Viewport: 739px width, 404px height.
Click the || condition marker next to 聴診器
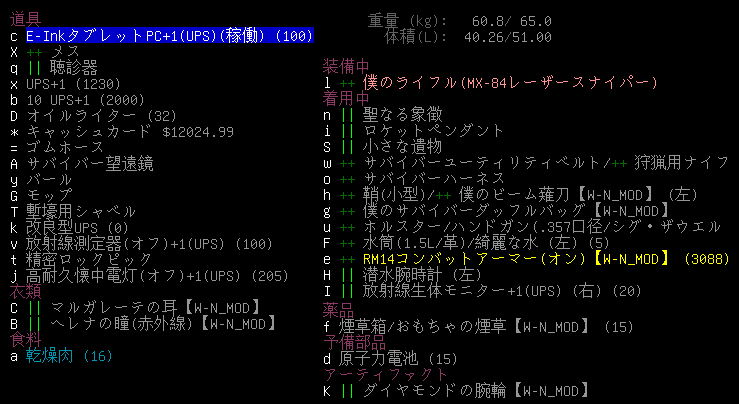35,68
